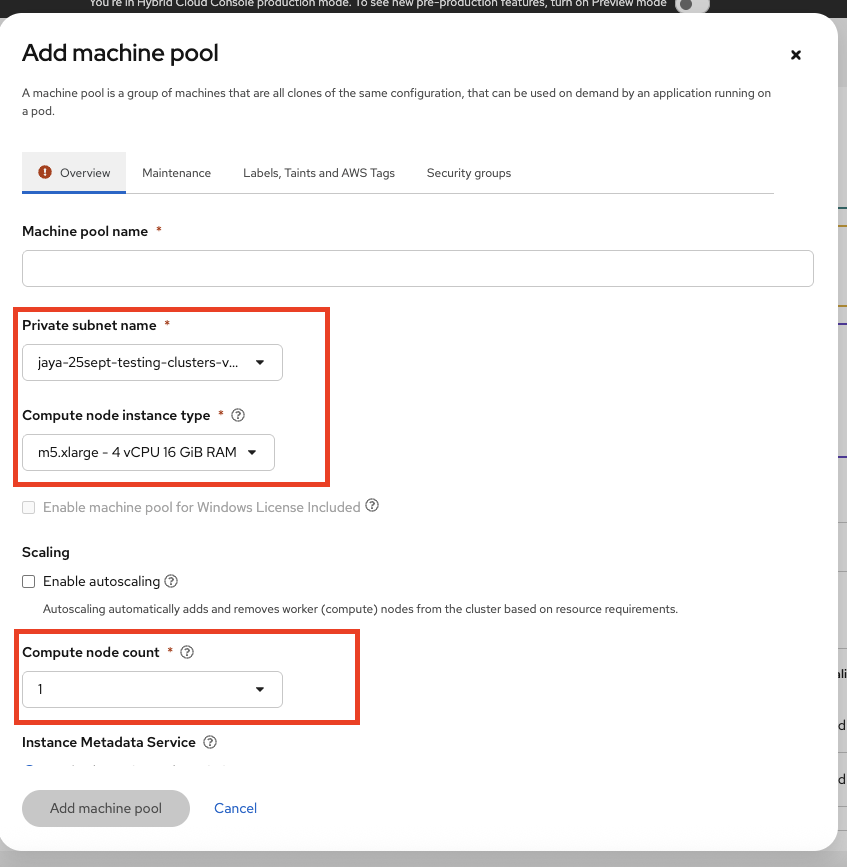Click the Cancel link

[235, 808]
